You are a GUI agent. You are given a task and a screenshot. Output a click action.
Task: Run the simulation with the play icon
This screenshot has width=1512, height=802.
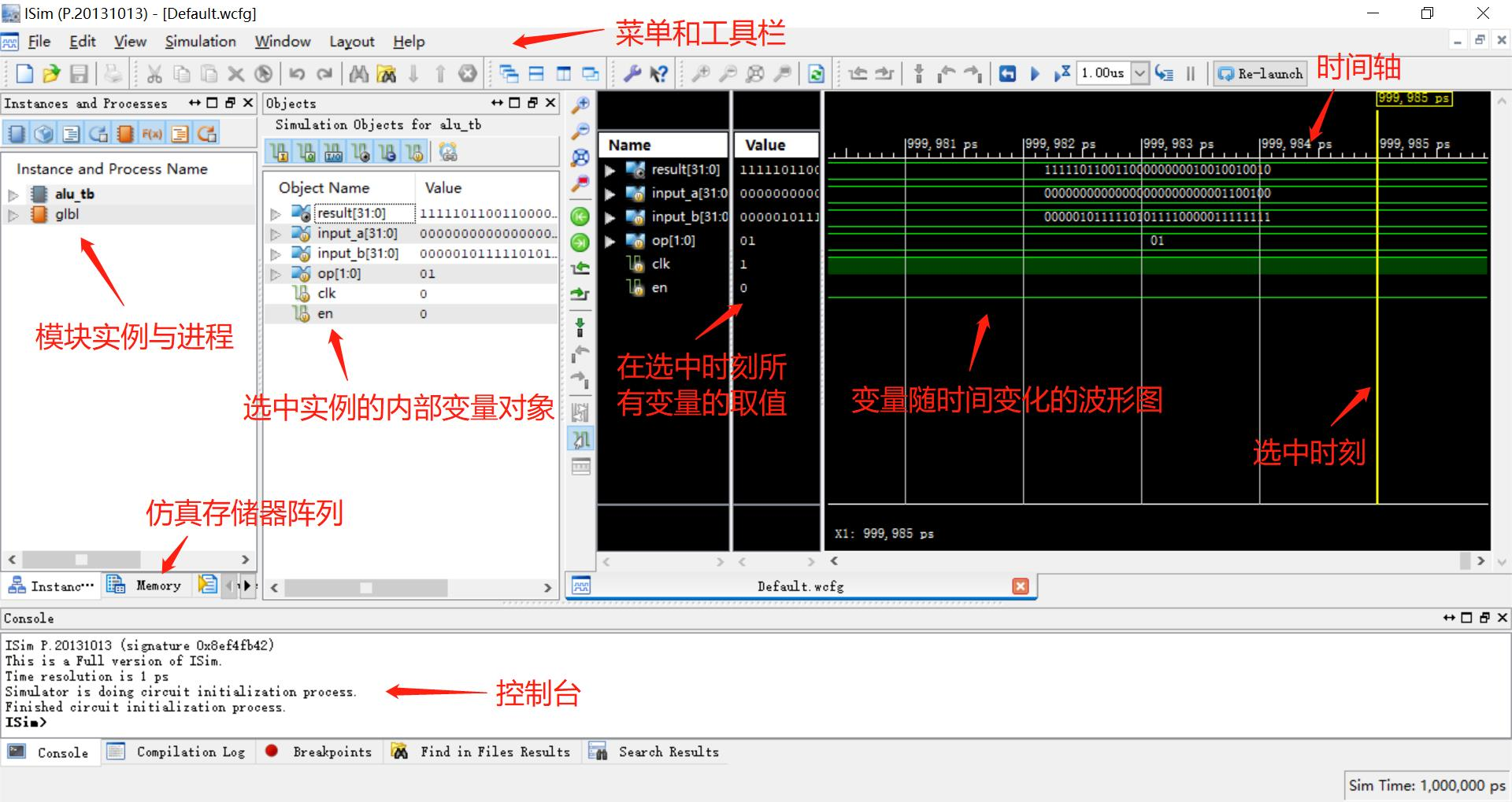coord(1034,73)
